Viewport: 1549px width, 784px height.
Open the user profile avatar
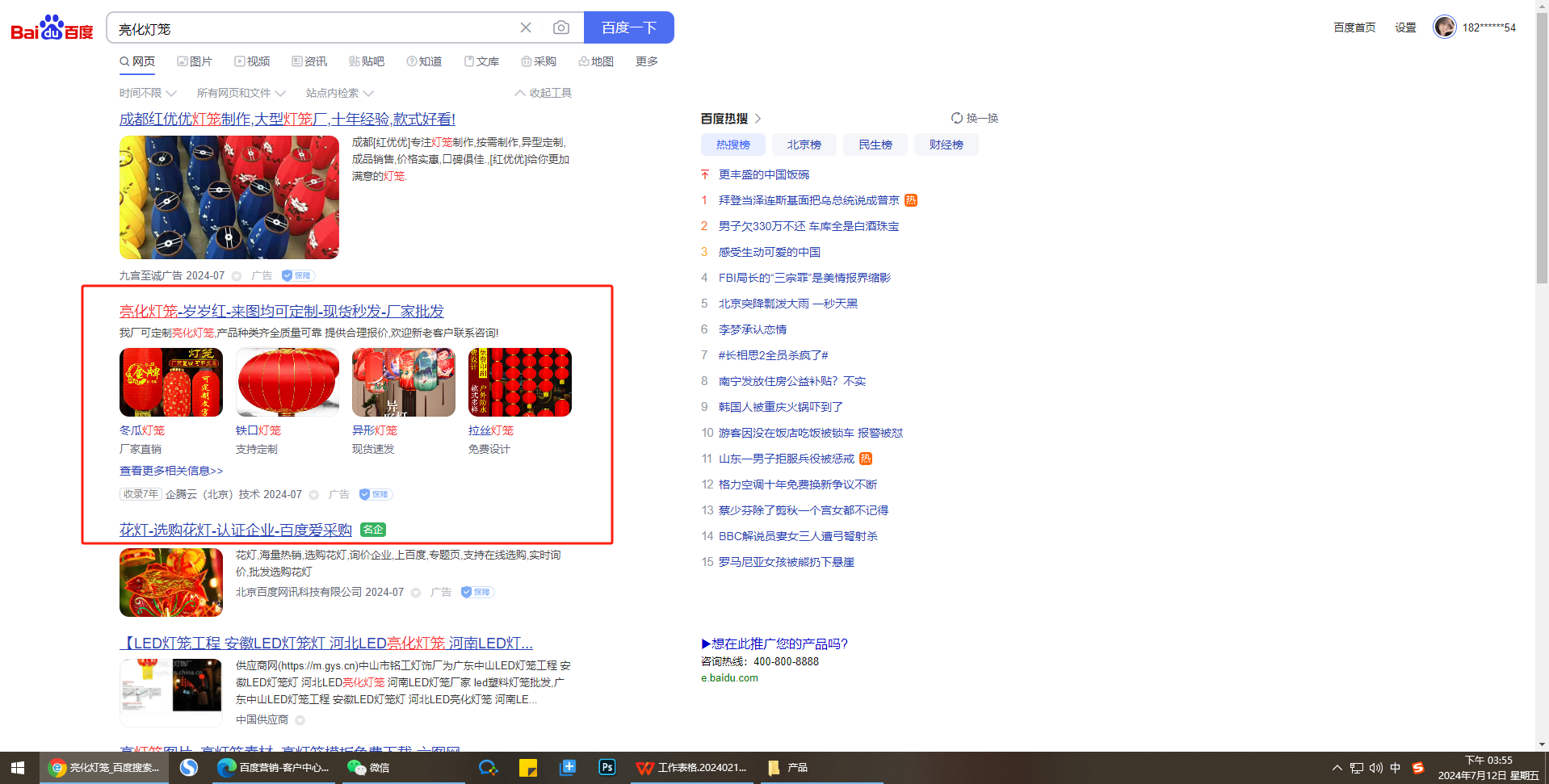[1444, 27]
